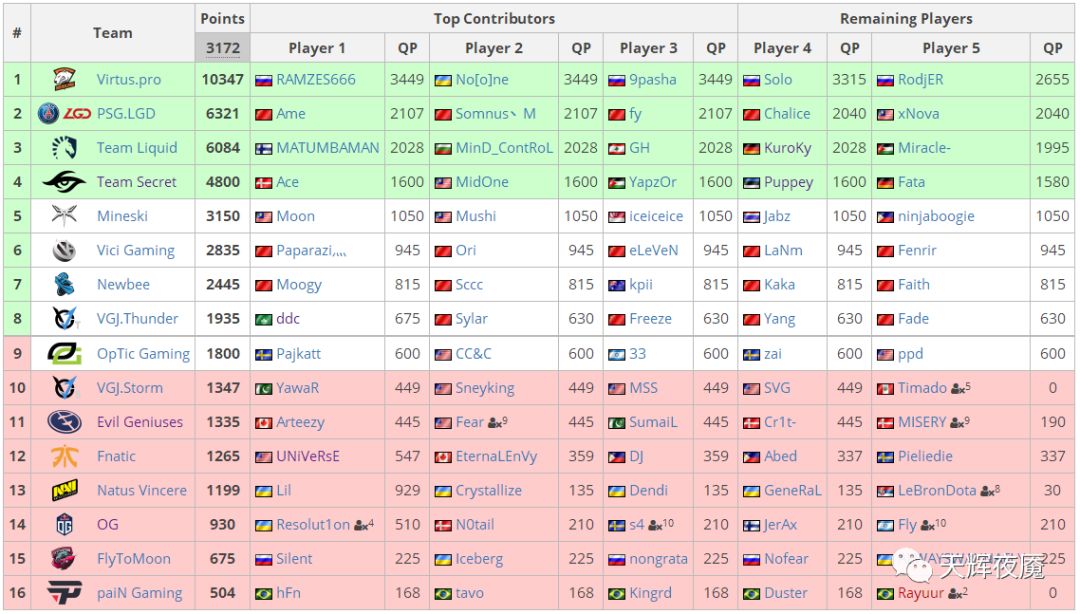
Task: Click the Swedish flag beside Pajkatt
Action: click(263, 355)
